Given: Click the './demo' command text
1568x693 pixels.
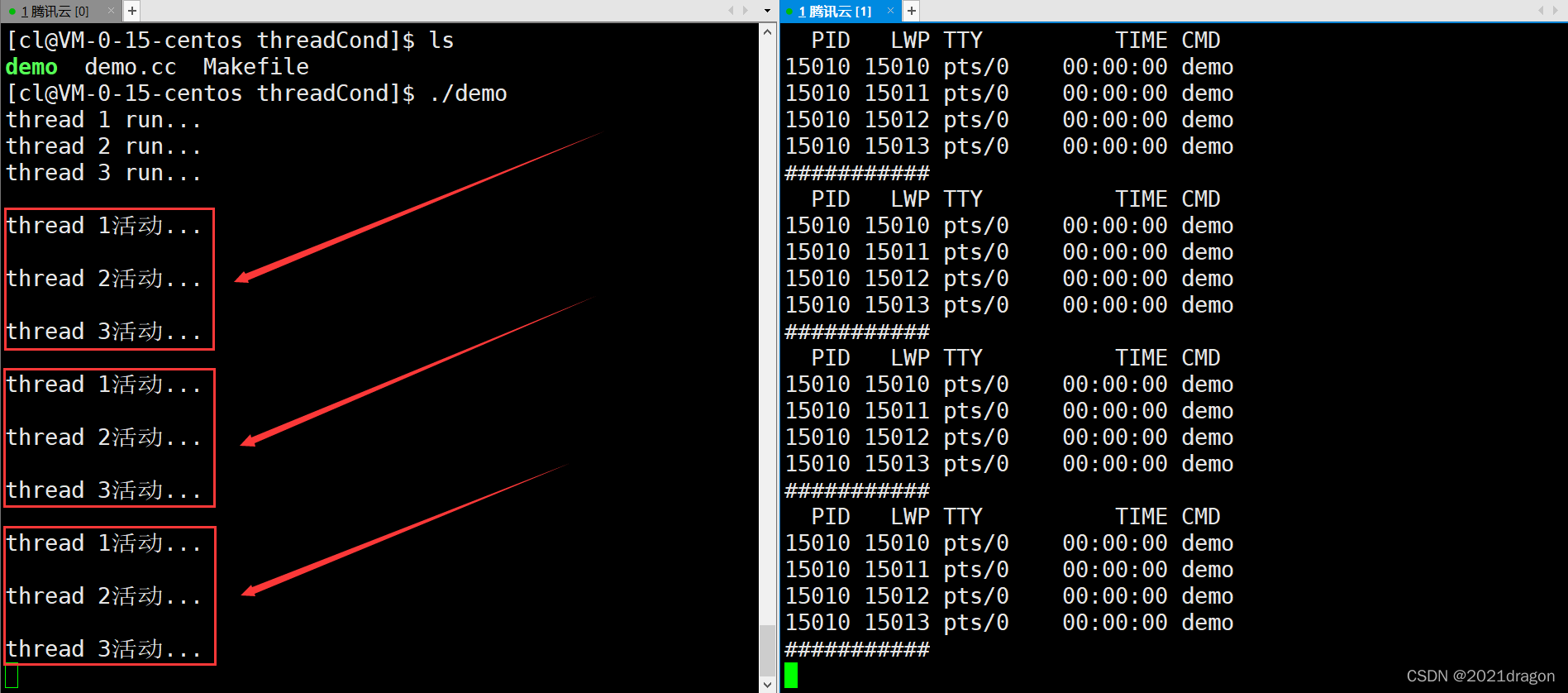Looking at the screenshot, I should pos(468,93).
